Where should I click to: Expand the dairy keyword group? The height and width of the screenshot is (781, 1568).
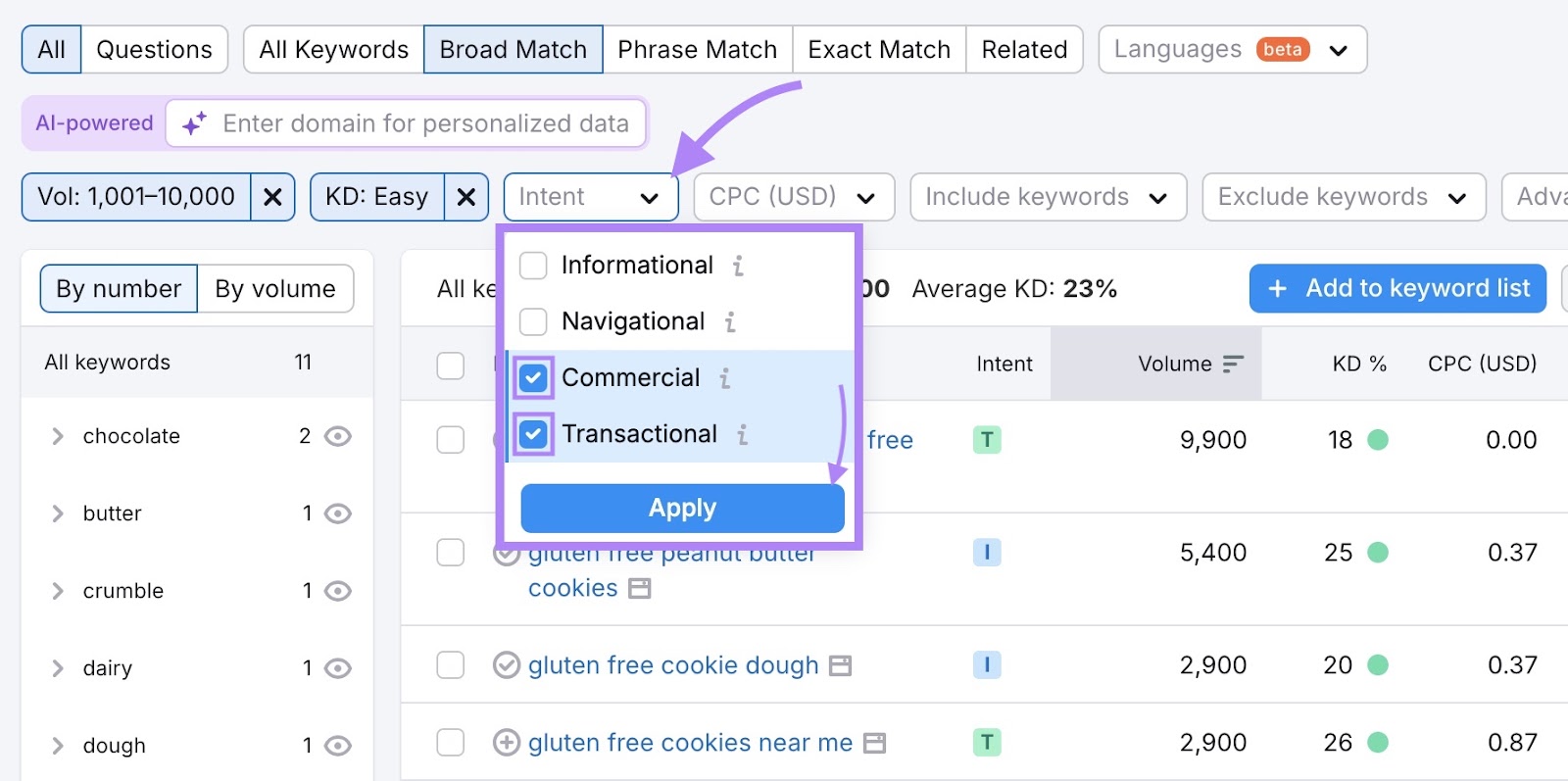point(57,667)
